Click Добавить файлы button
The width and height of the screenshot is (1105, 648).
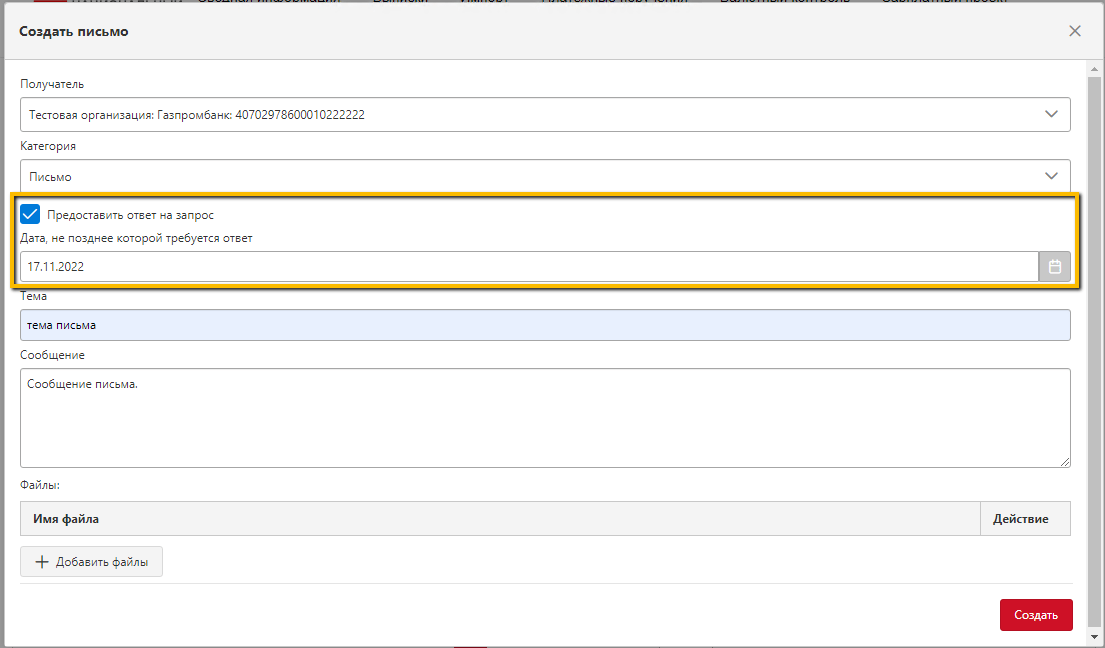pos(92,561)
